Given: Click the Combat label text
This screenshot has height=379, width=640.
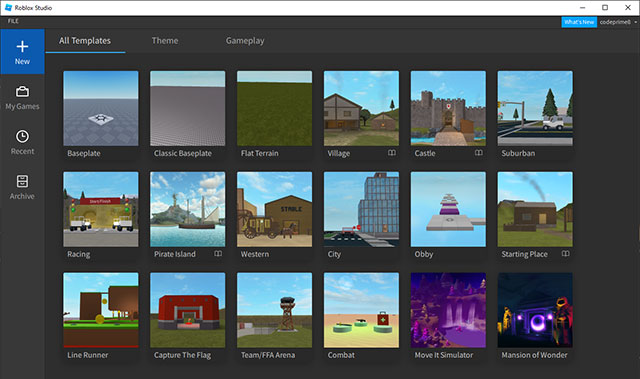Looking at the screenshot, I should tap(341, 355).
